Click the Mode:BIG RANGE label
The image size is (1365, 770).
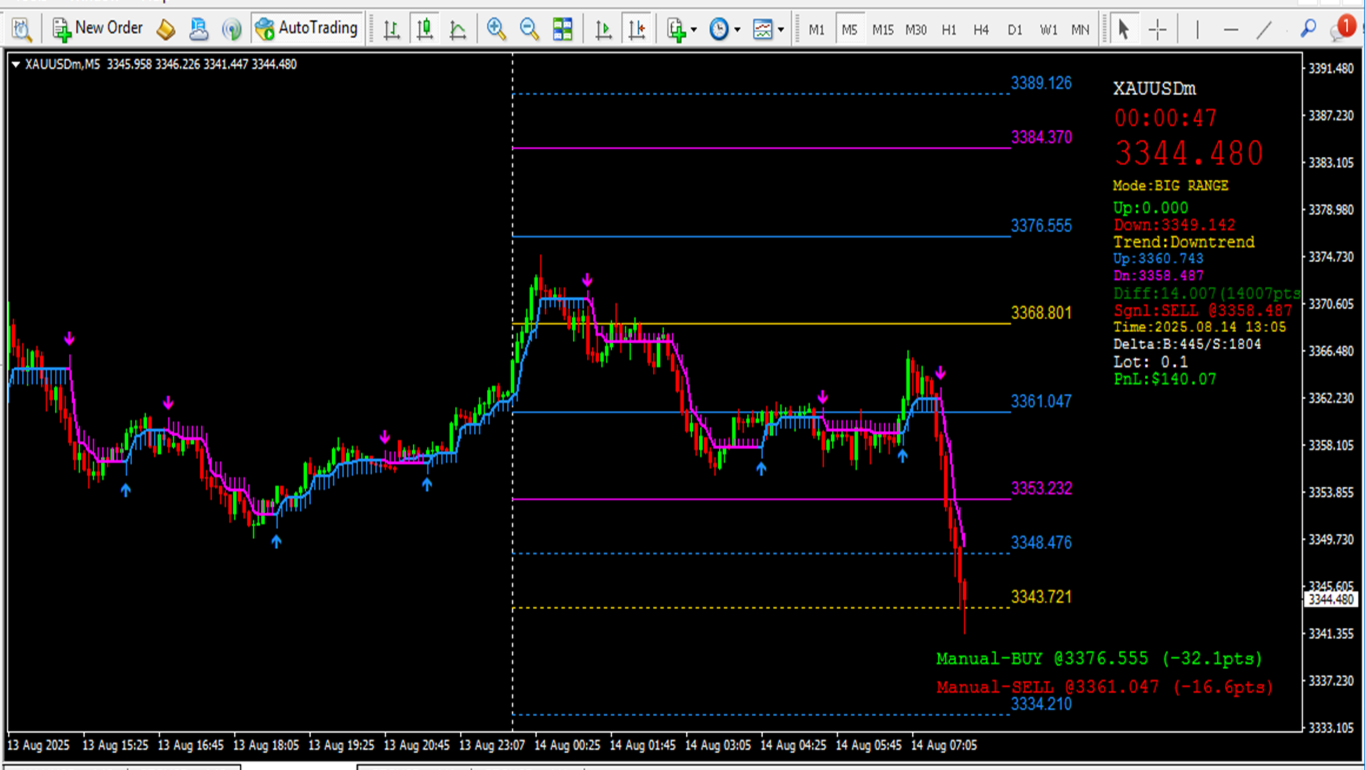[x=1171, y=186]
